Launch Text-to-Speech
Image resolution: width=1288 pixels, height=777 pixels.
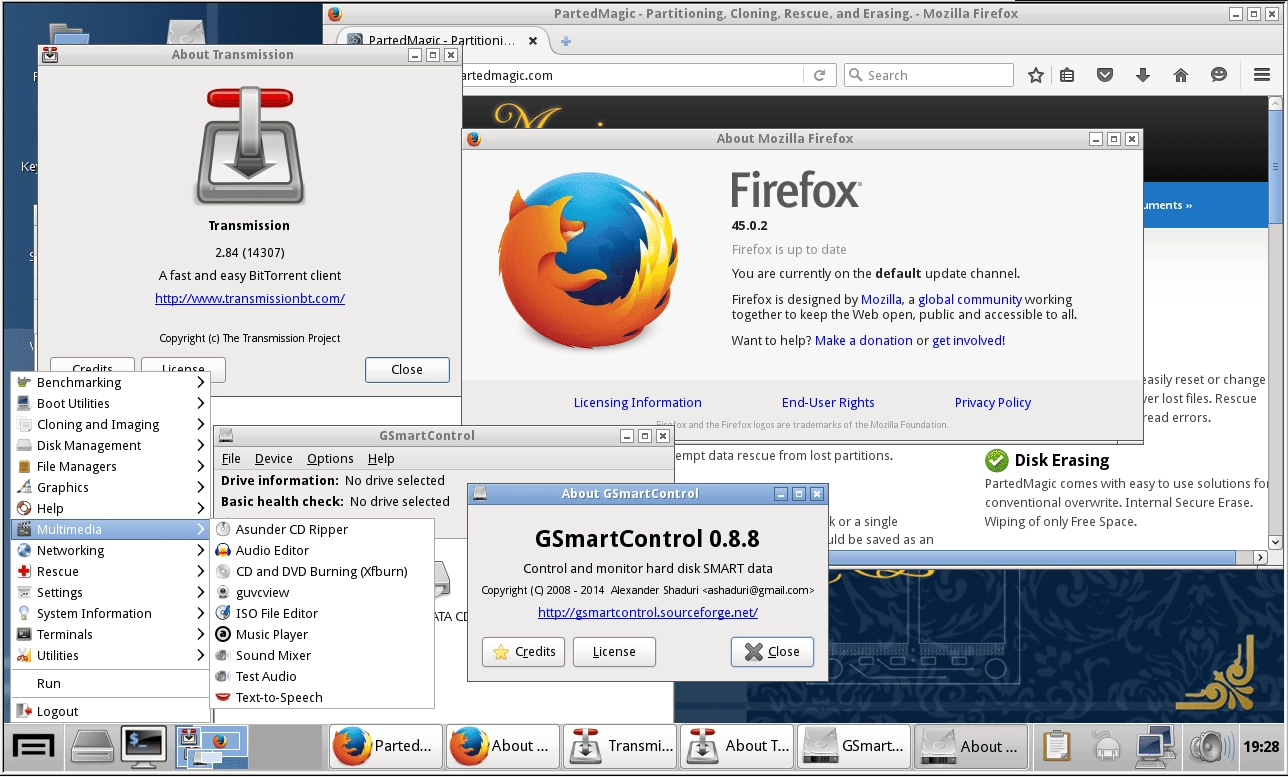[x=323, y=697]
